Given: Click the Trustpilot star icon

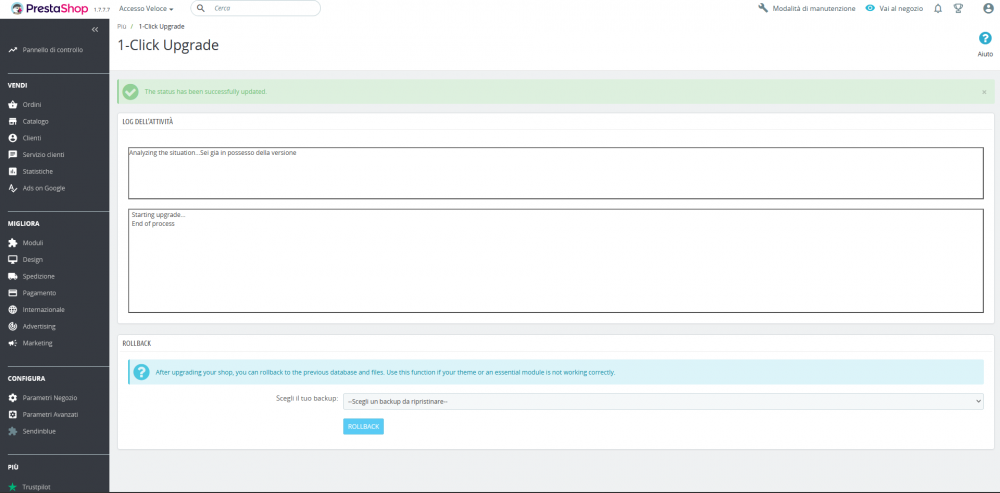Looking at the screenshot, I should [x=12, y=487].
